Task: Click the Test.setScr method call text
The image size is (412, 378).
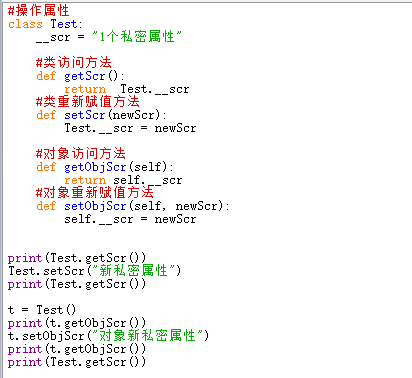Action: 46,271
